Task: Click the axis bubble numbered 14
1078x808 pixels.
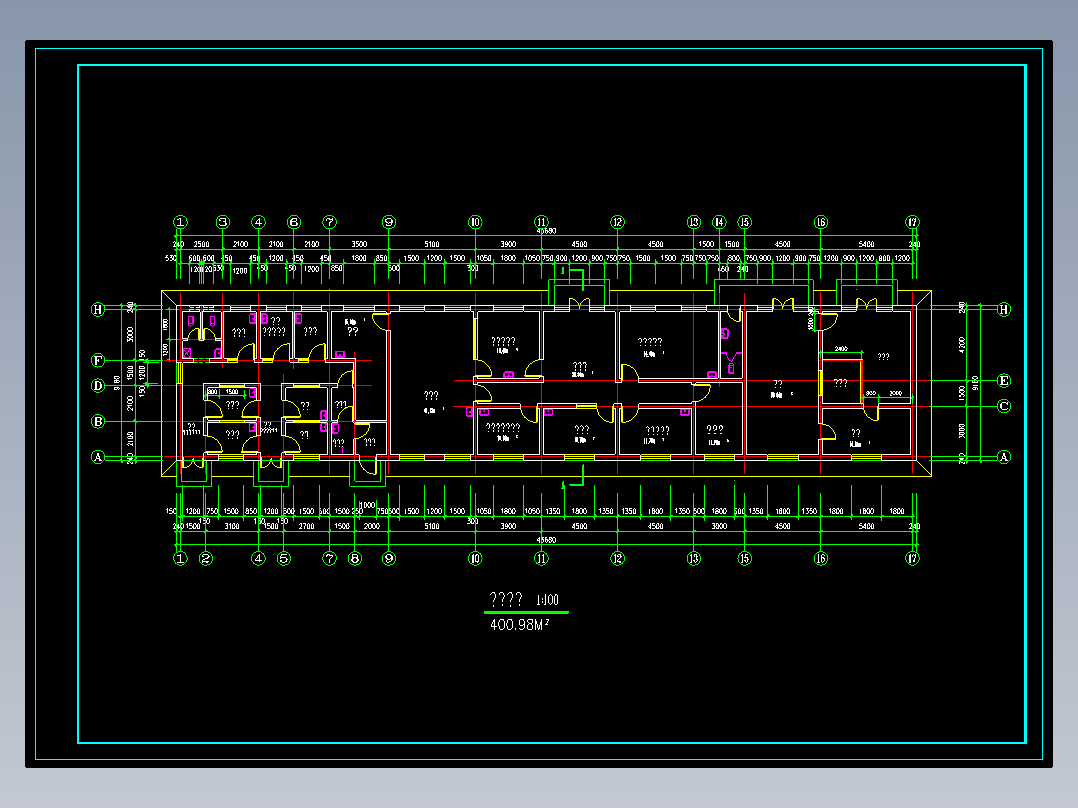Action: point(719,222)
